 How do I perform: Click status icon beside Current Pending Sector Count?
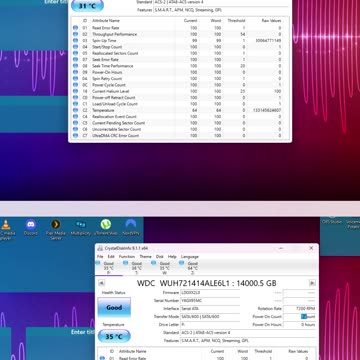75,123
